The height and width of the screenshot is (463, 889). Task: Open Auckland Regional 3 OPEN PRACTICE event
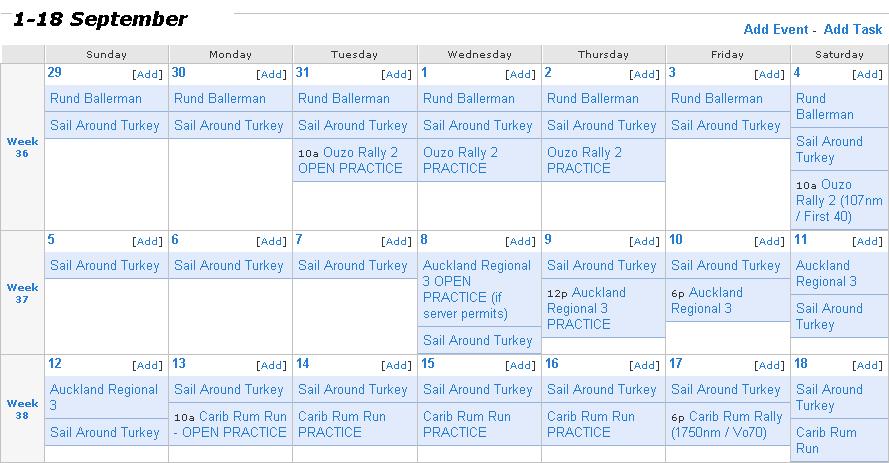pyautogui.click(x=476, y=289)
